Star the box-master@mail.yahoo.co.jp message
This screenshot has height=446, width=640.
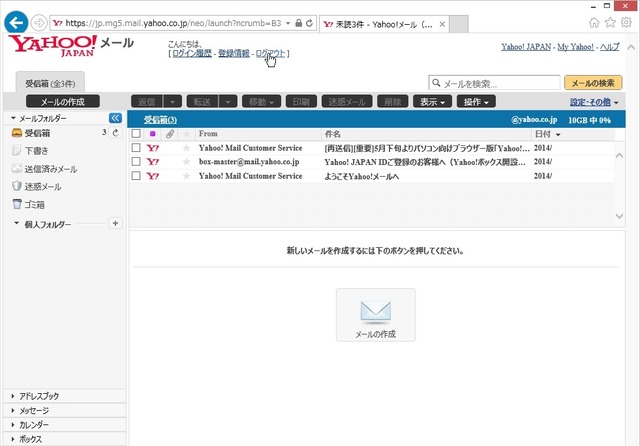(187, 162)
